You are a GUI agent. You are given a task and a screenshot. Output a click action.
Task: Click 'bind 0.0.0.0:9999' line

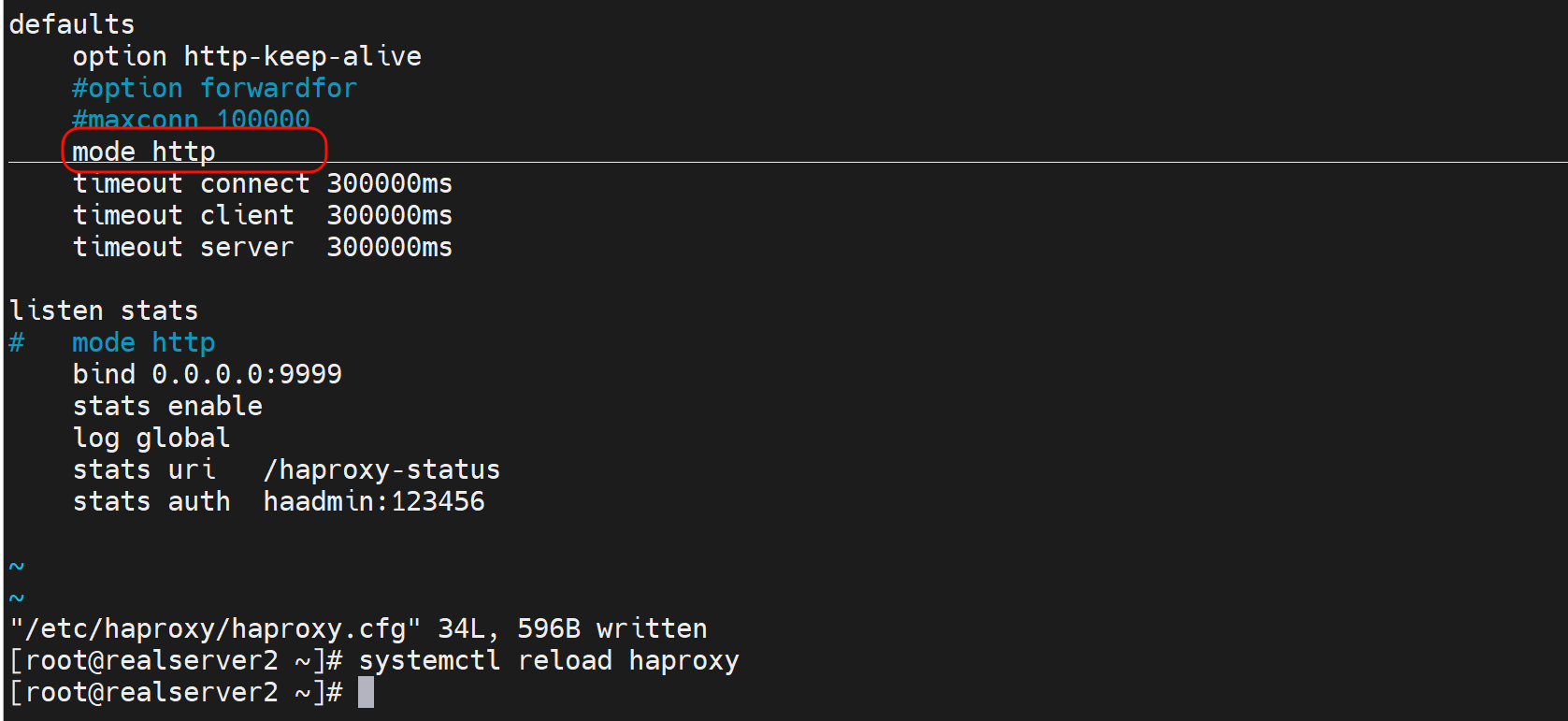pos(207,374)
